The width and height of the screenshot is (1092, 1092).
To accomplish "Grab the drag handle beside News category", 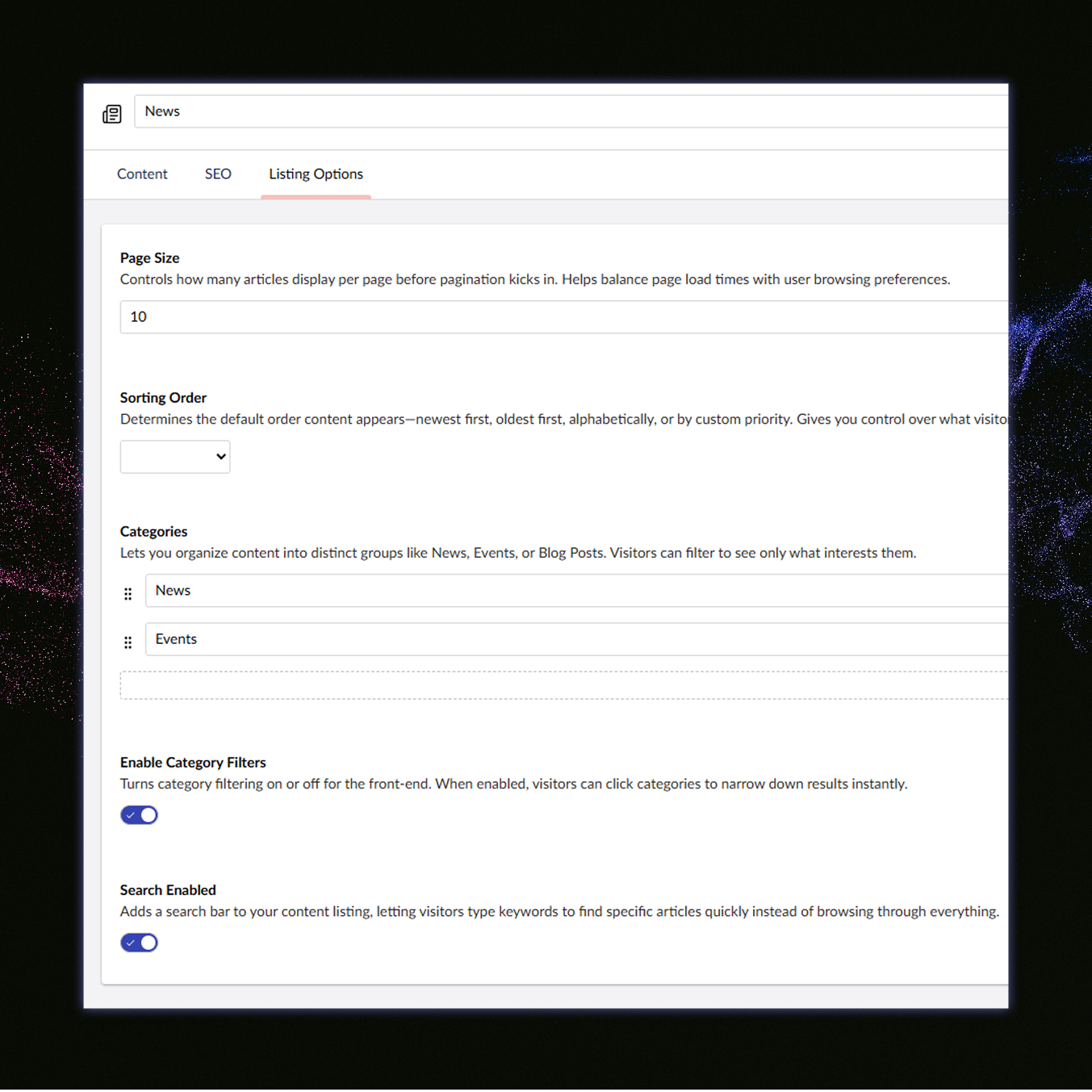I will [128, 594].
